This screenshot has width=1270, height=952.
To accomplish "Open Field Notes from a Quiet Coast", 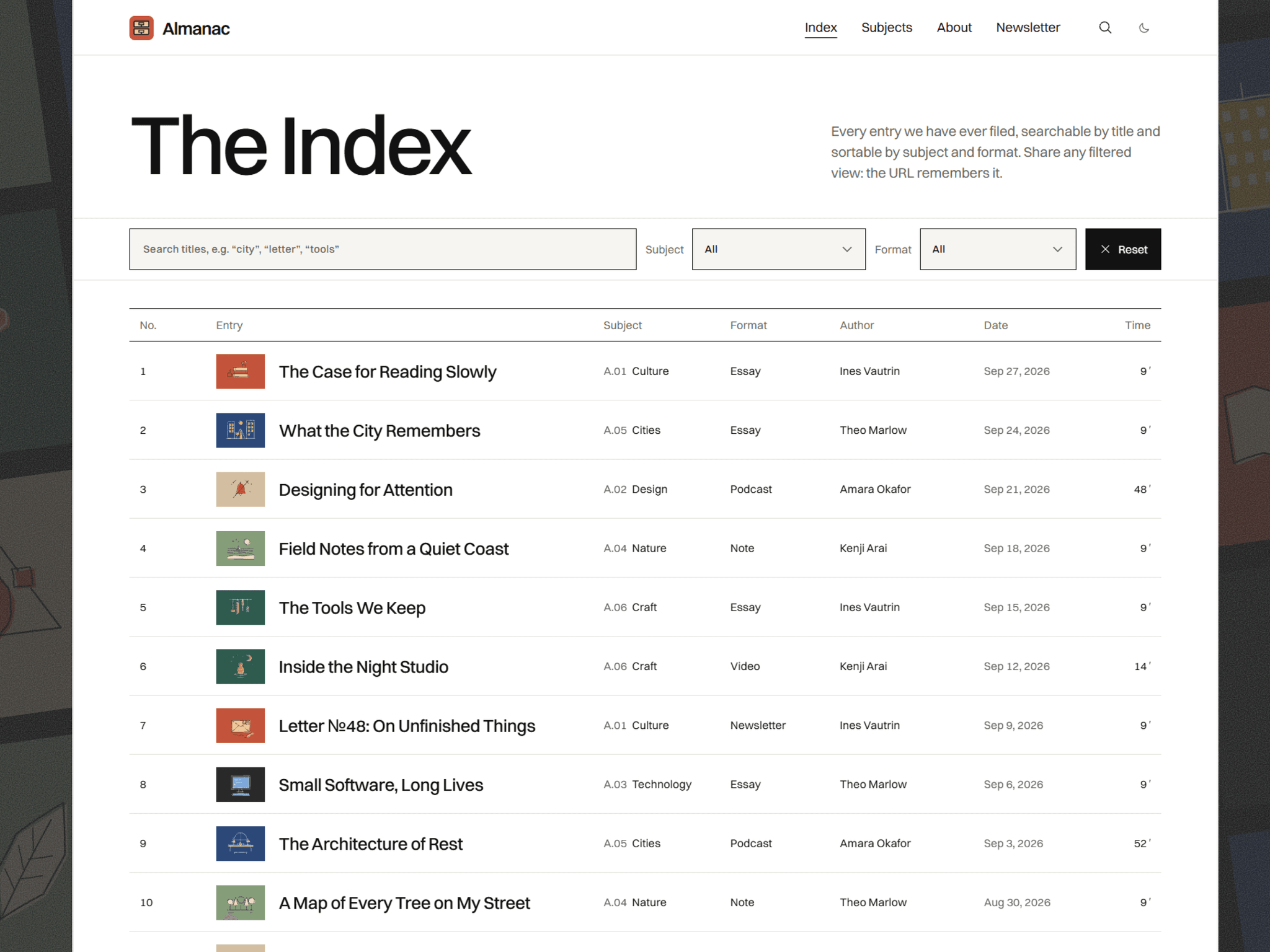I will 393,549.
